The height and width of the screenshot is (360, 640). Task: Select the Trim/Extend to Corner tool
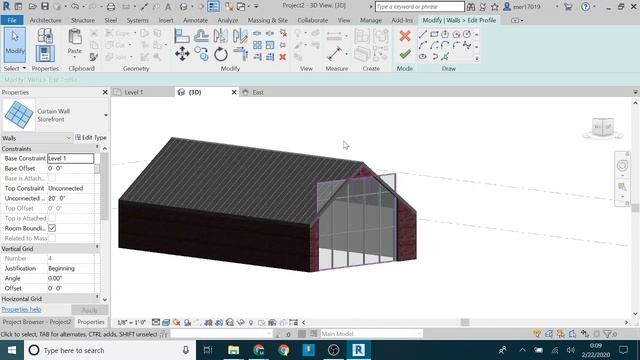coord(240,54)
